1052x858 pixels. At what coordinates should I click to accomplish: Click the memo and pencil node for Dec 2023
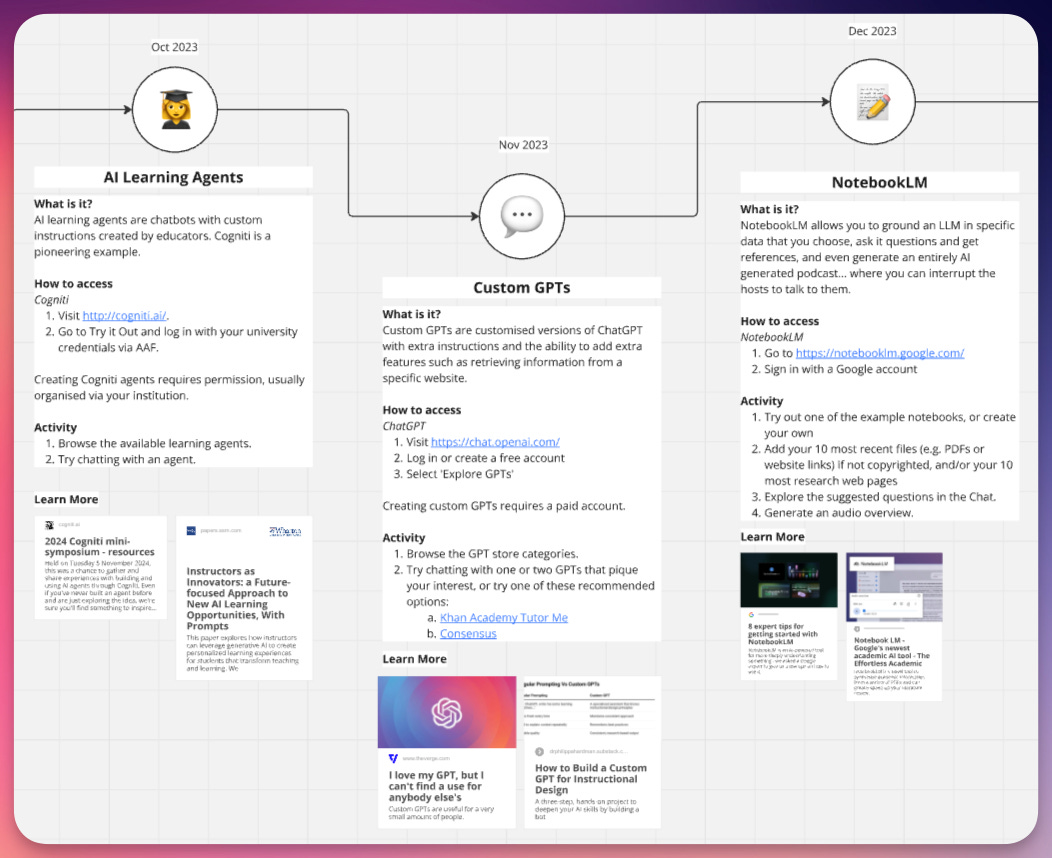click(x=873, y=102)
